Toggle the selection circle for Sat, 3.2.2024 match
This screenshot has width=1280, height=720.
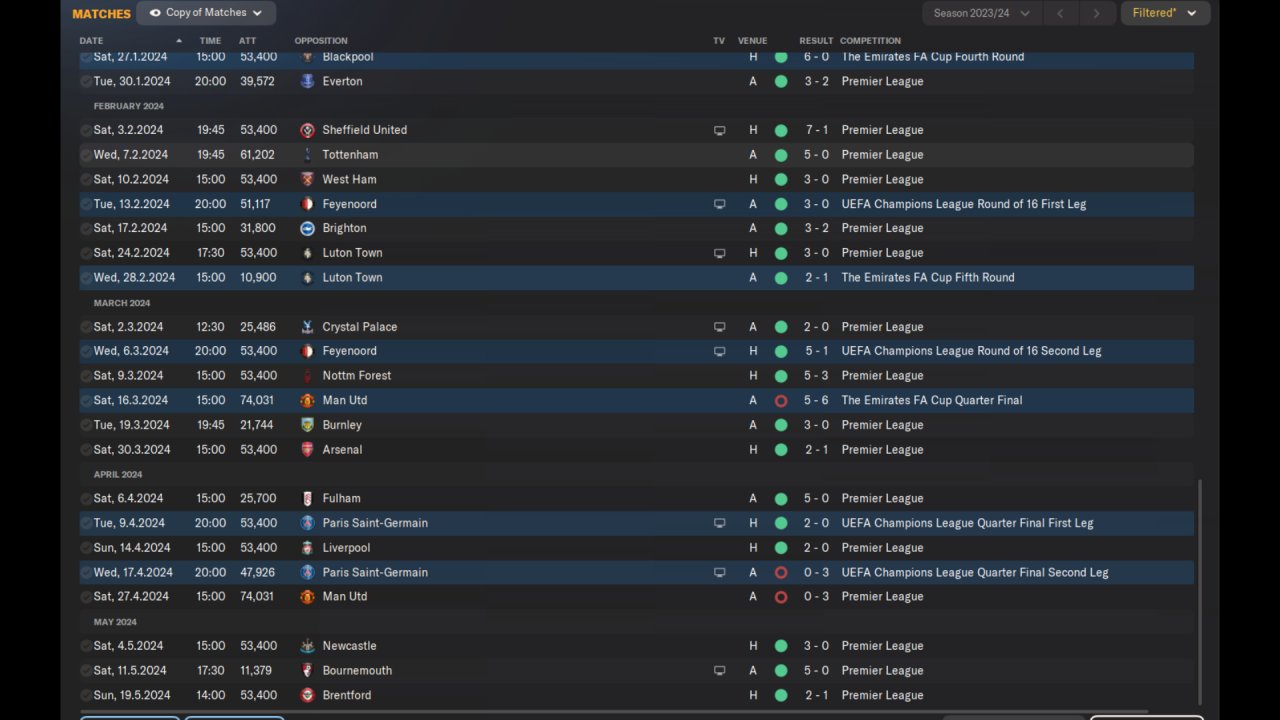[86, 130]
